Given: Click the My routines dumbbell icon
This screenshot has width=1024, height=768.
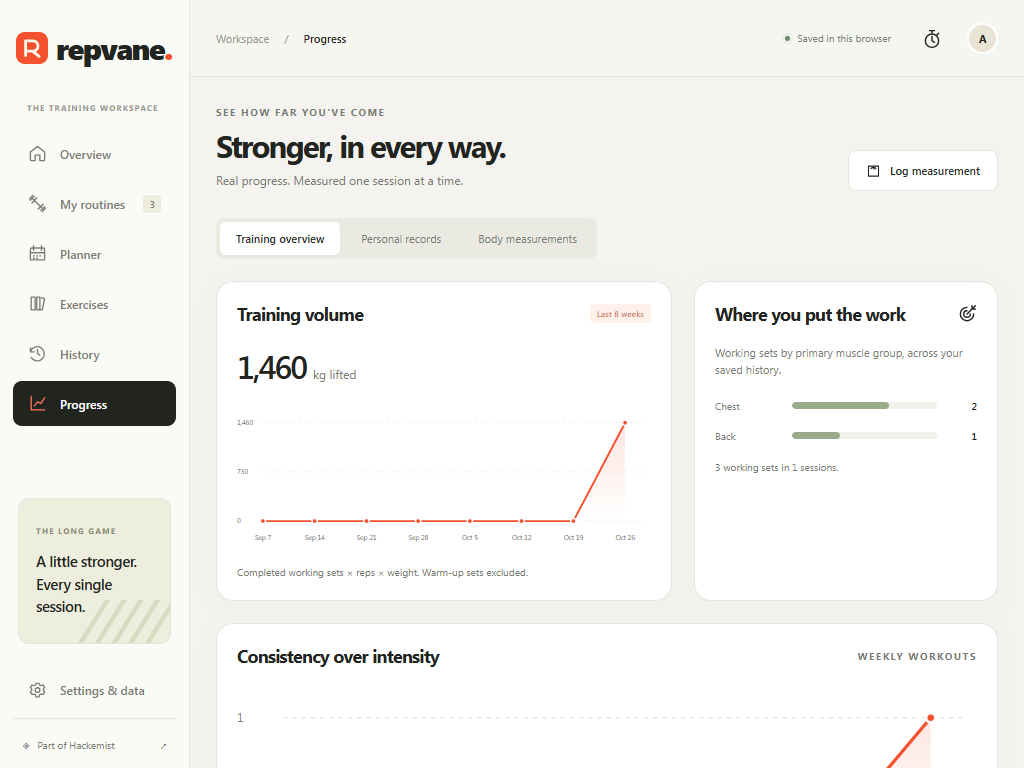Looking at the screenshot, I should (x=37, y=204).
